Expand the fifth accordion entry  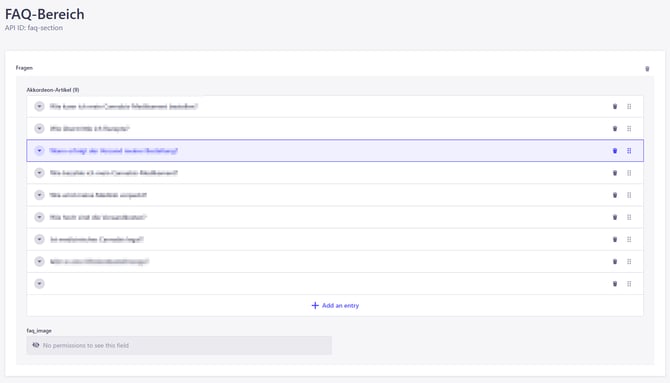tap(39, 195)
